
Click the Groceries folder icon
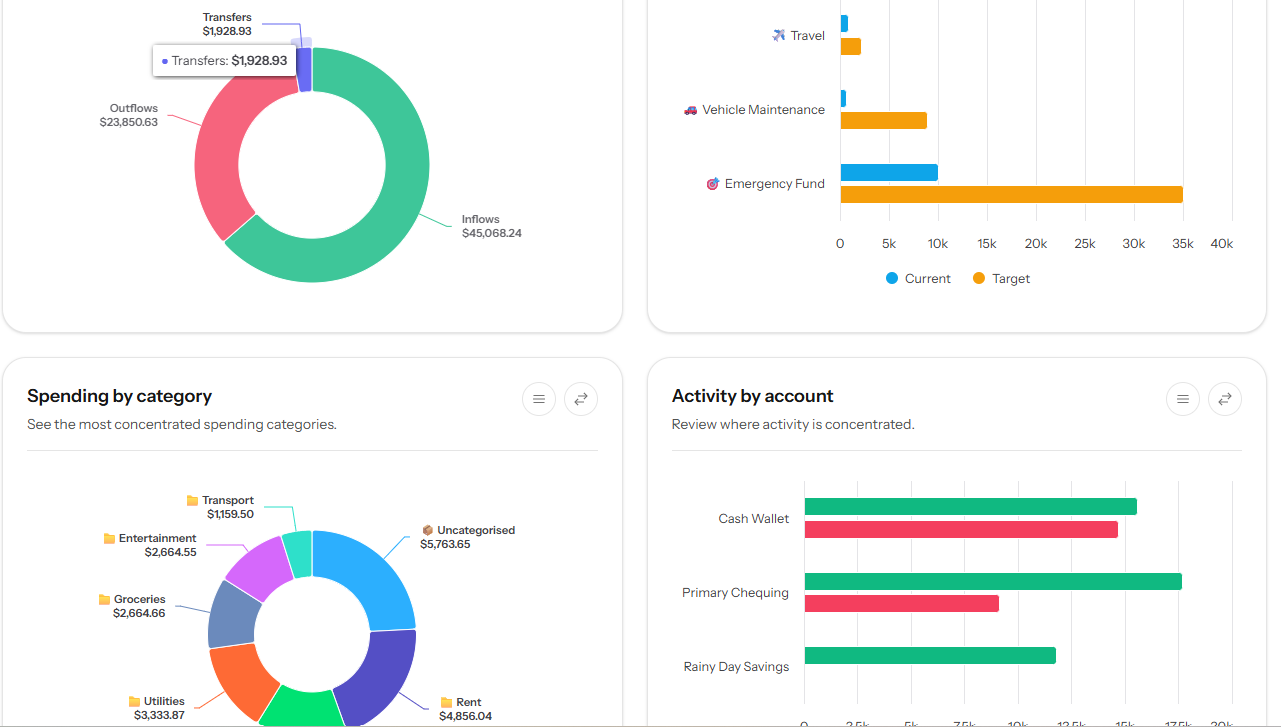pos(104,599)
